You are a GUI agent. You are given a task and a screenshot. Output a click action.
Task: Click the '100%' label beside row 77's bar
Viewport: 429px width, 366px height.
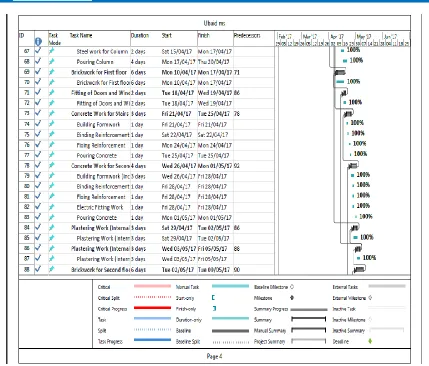pyautogui.click(x=360, y=154)
